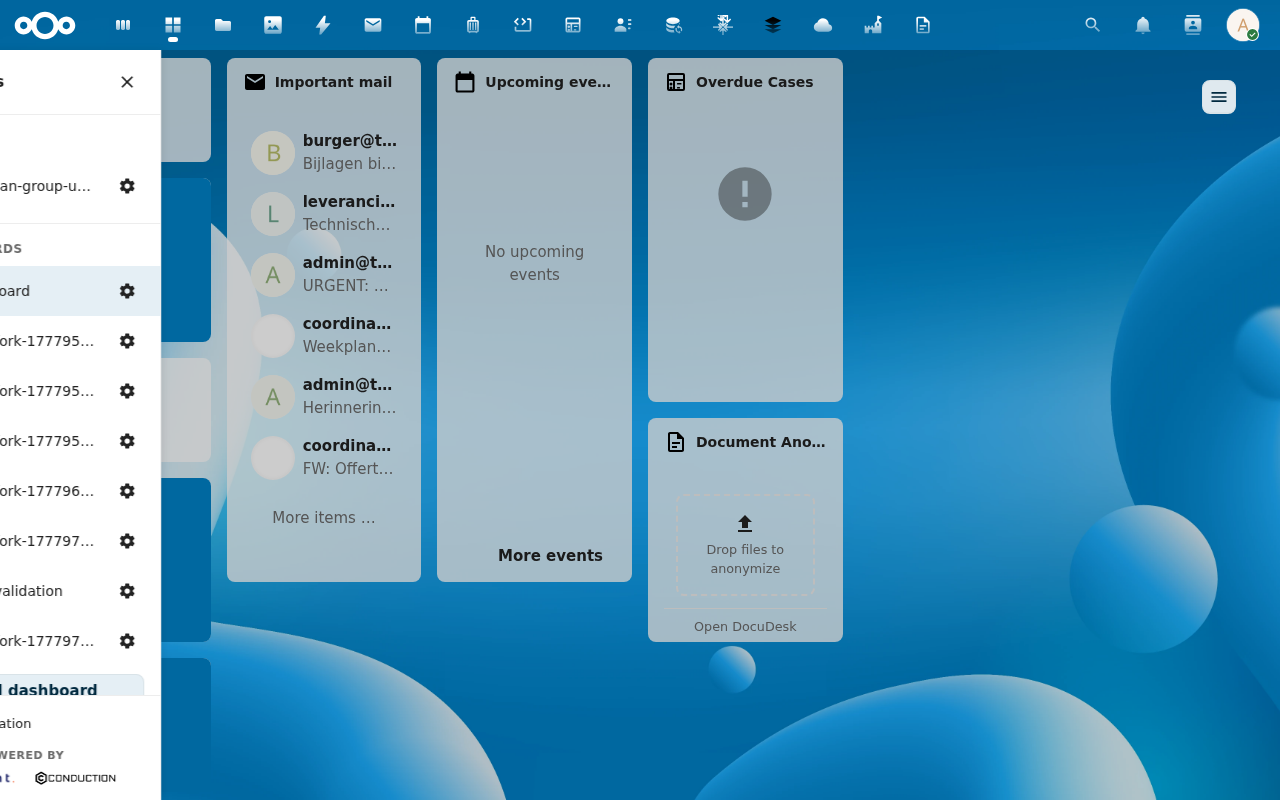Open the Files folder app icon
This screenshot has width=1280, height=800.
click(223, 25)
